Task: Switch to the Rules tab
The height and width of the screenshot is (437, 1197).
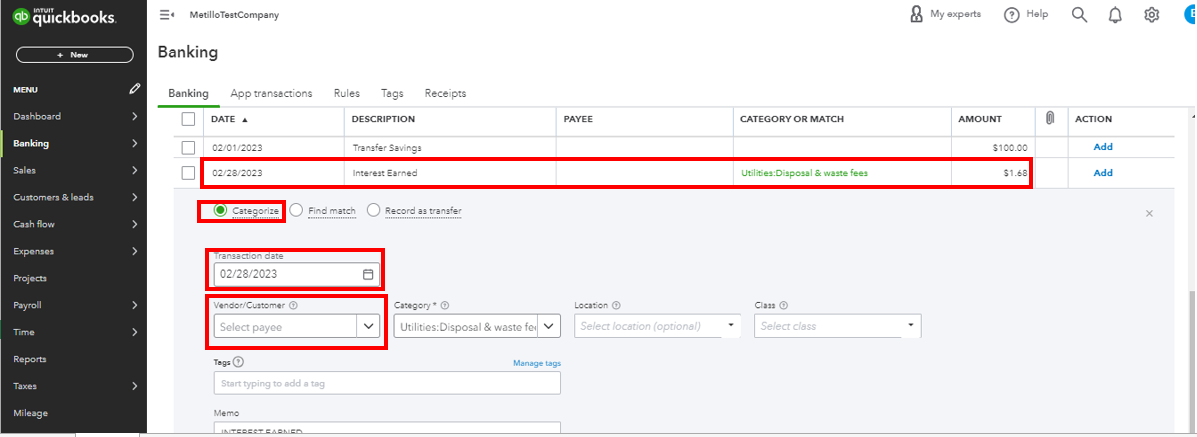Action: [347, 93]
